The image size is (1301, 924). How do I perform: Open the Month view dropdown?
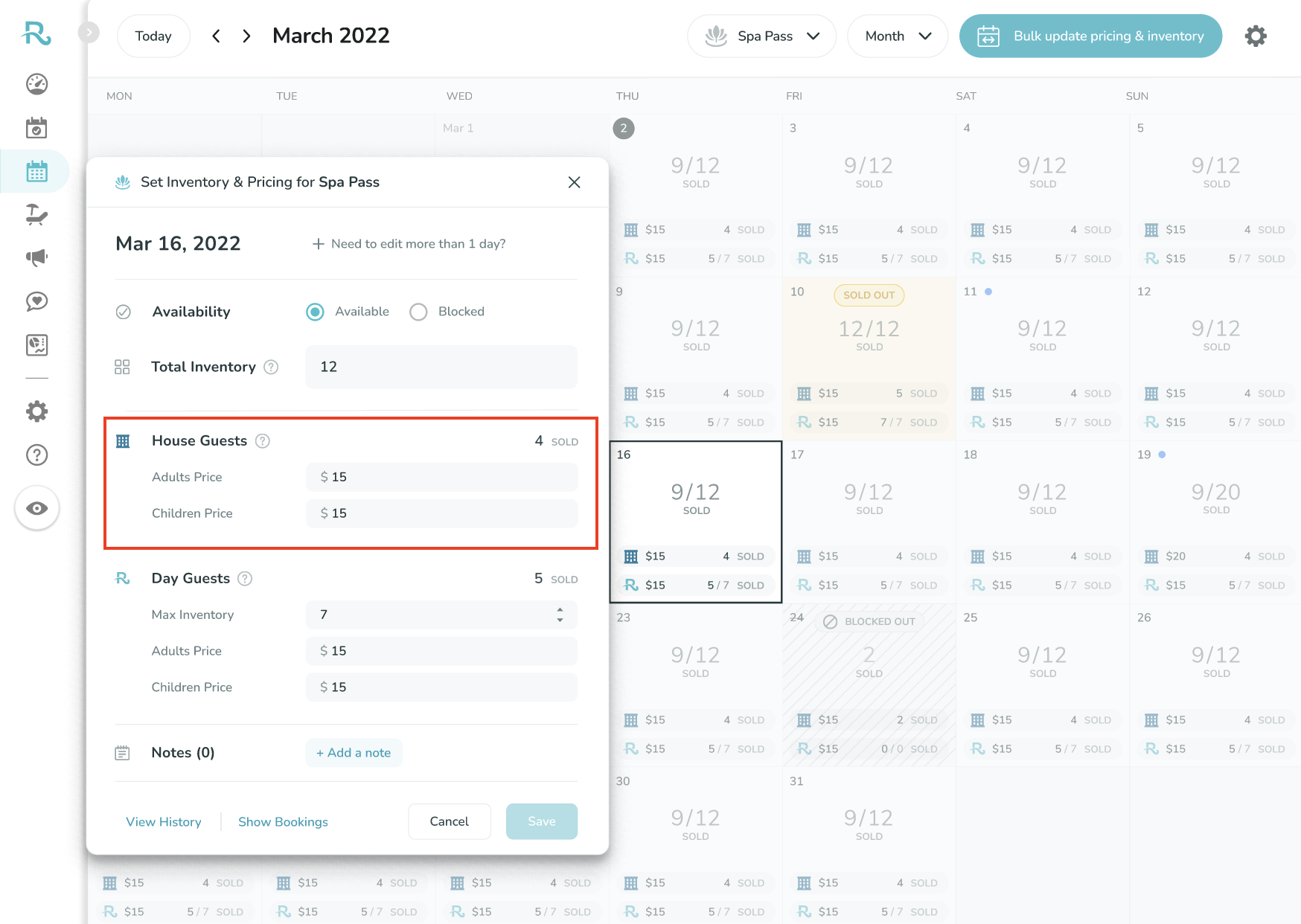click(x=898, y=36)
